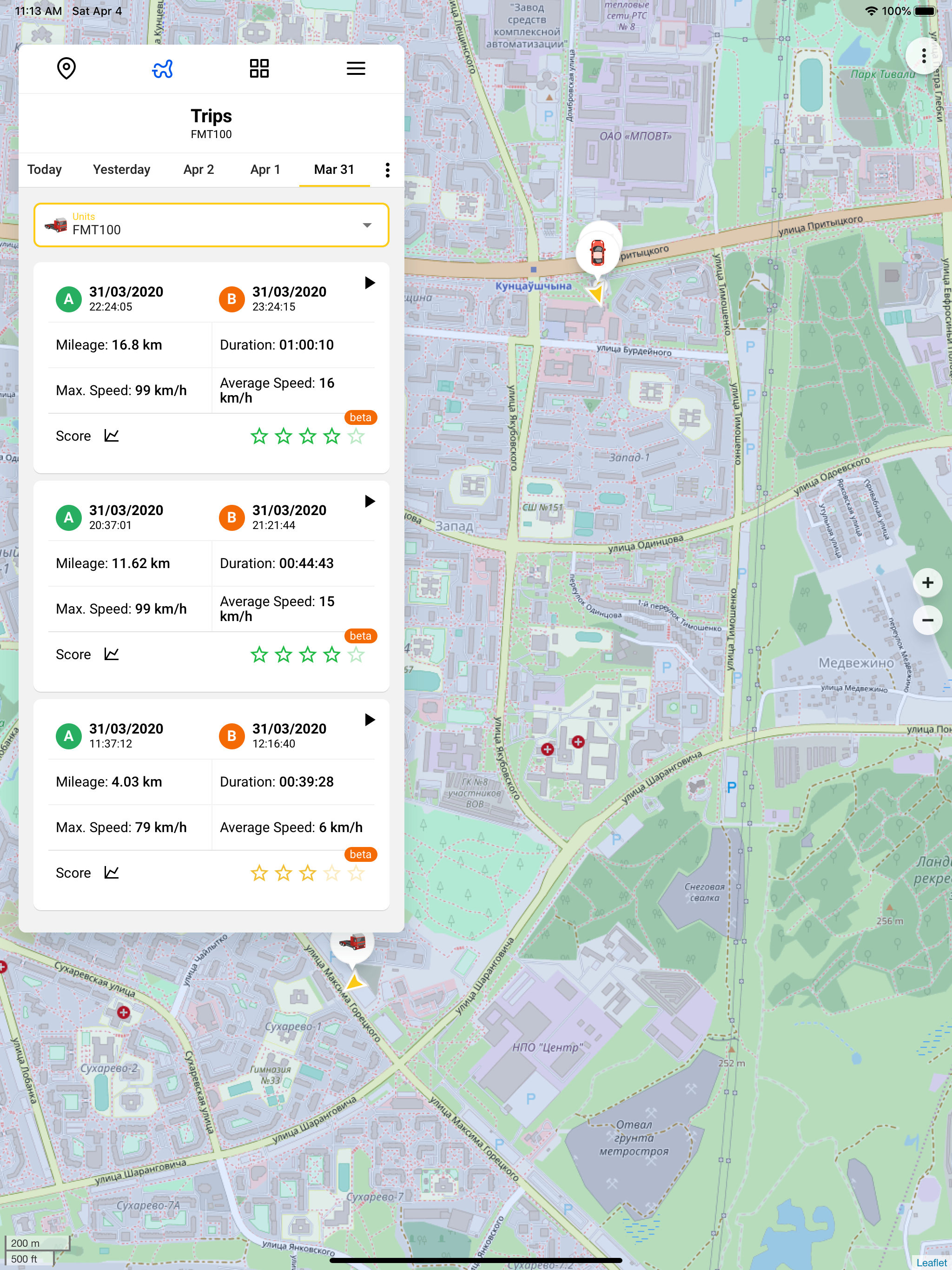Click the truck marker on map

coord(352,942)
